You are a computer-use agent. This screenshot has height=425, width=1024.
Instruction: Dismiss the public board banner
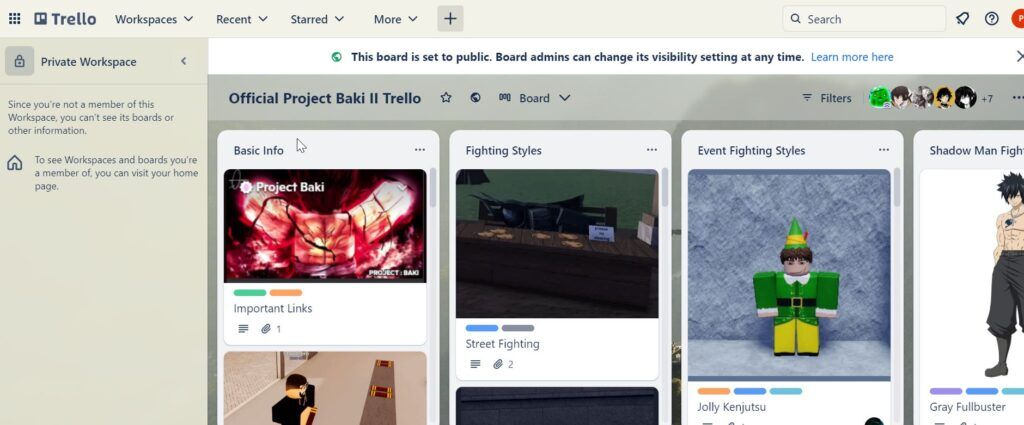click(1019, 57)
